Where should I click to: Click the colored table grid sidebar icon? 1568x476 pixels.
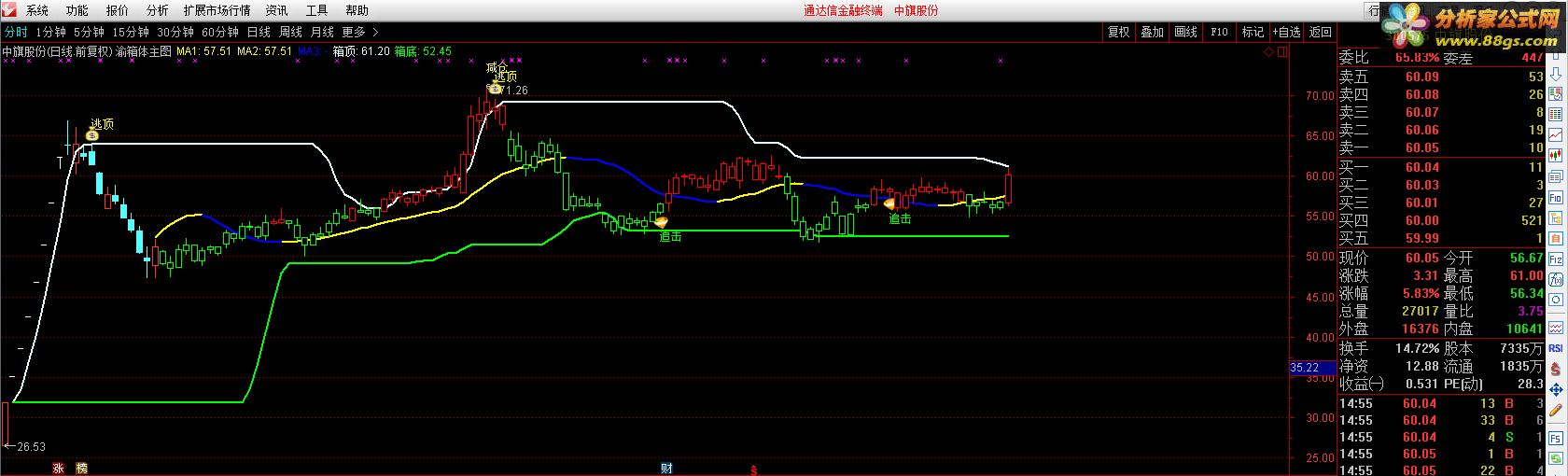1556,114
